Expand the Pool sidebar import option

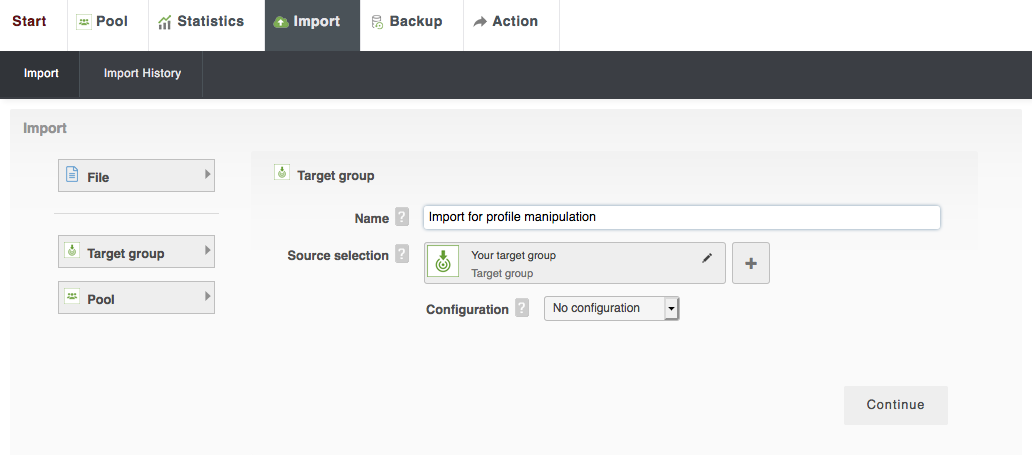[x=136, y=298]
